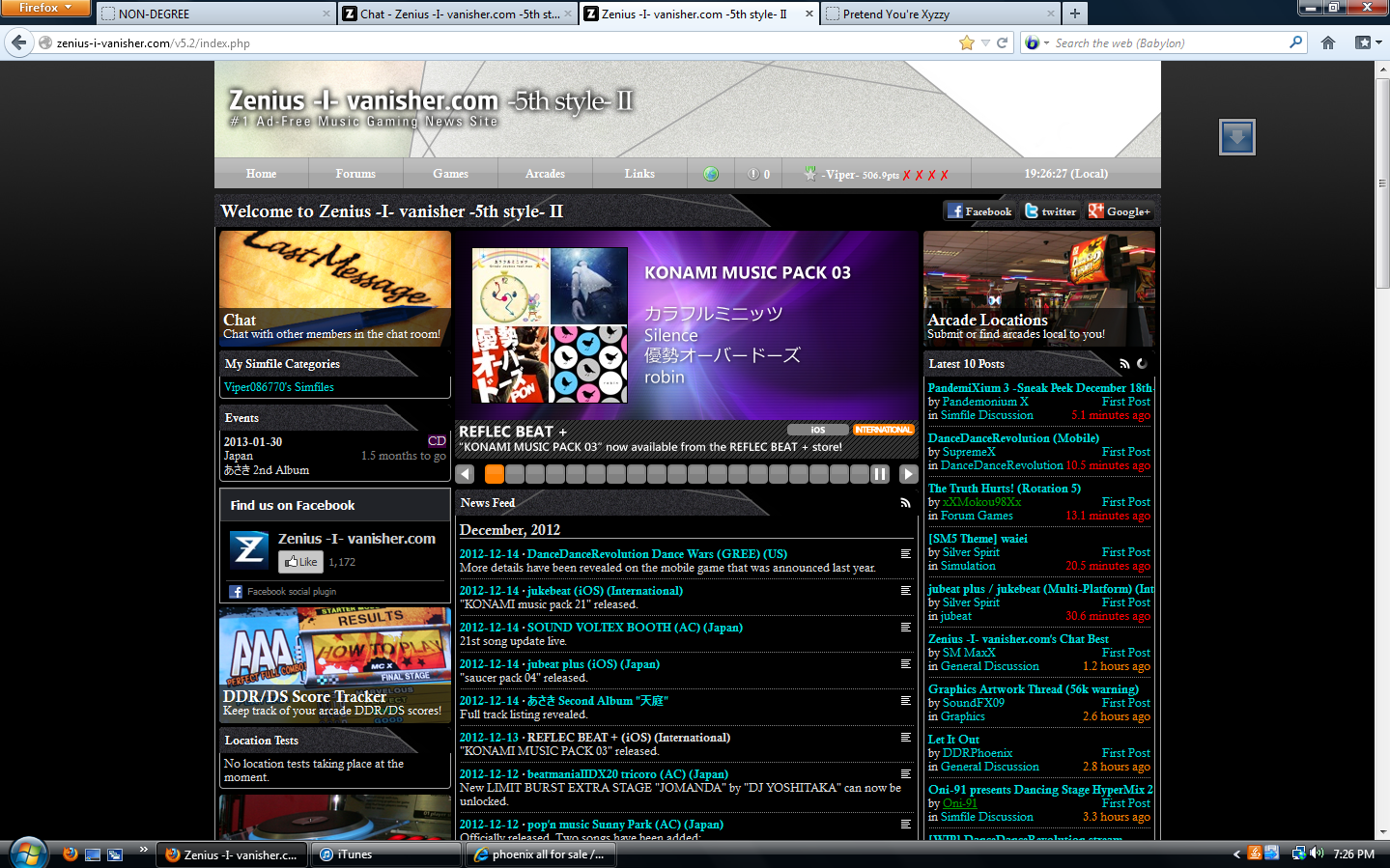The height and width of the screenshot is (868, 1390).
Task: Reload the page with the refresh icon
Action: point(1003,42)
